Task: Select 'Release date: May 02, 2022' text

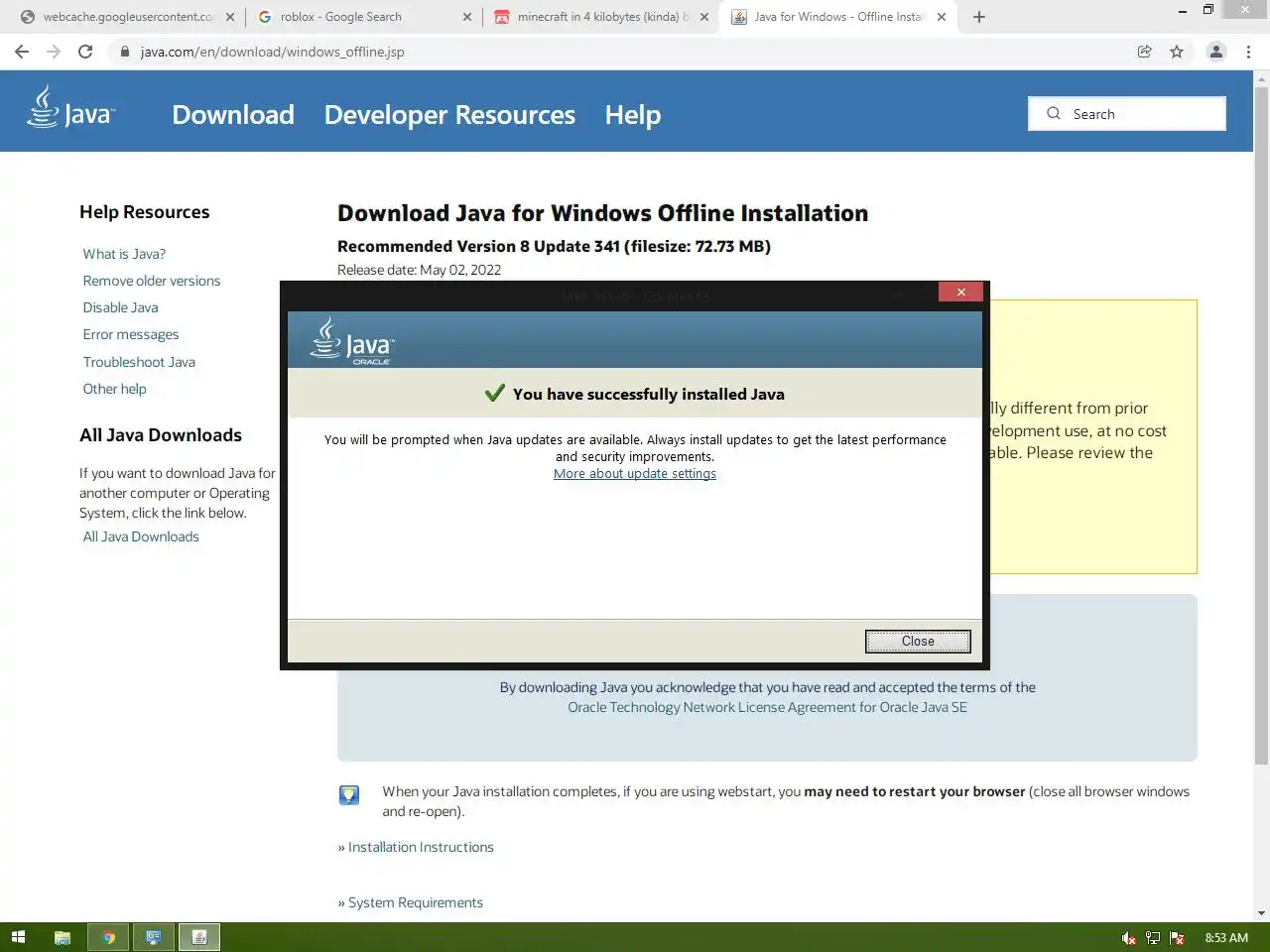Action: 419,270
